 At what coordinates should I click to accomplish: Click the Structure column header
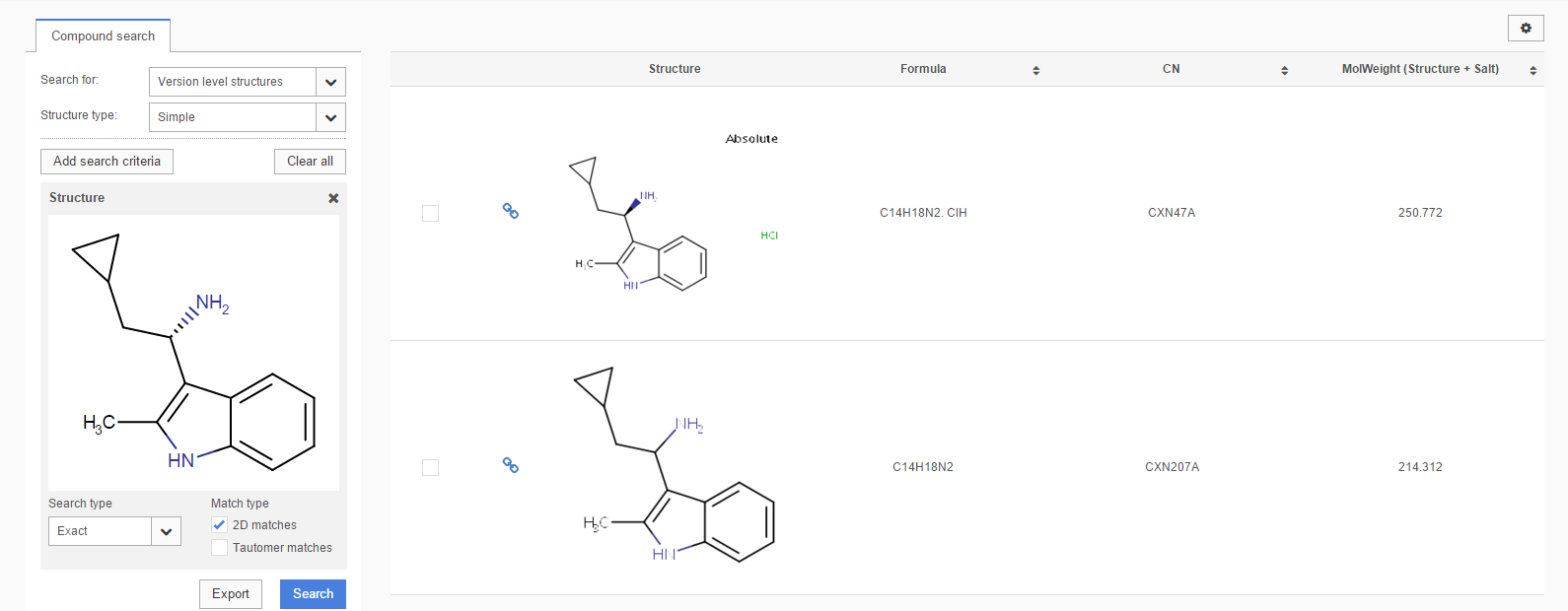pyautogui.click(x=675, y=69)
